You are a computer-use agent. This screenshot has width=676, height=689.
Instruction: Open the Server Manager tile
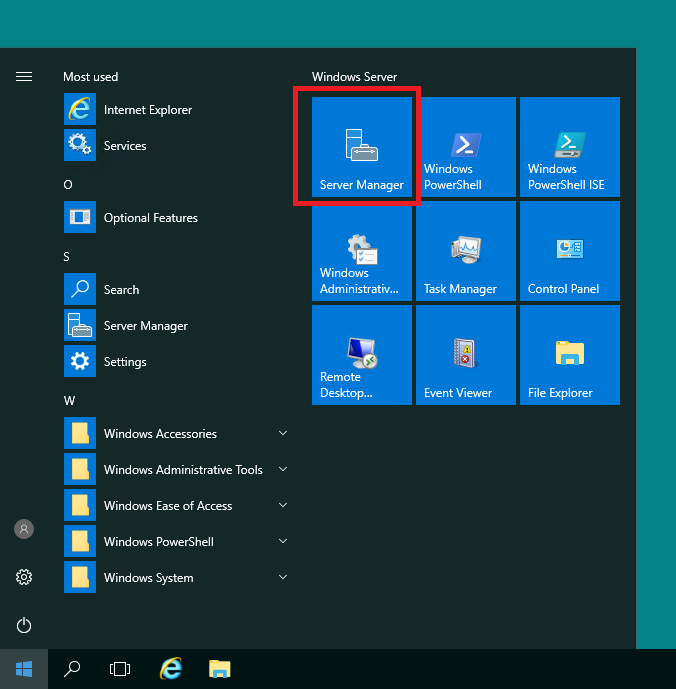(362, 147)
